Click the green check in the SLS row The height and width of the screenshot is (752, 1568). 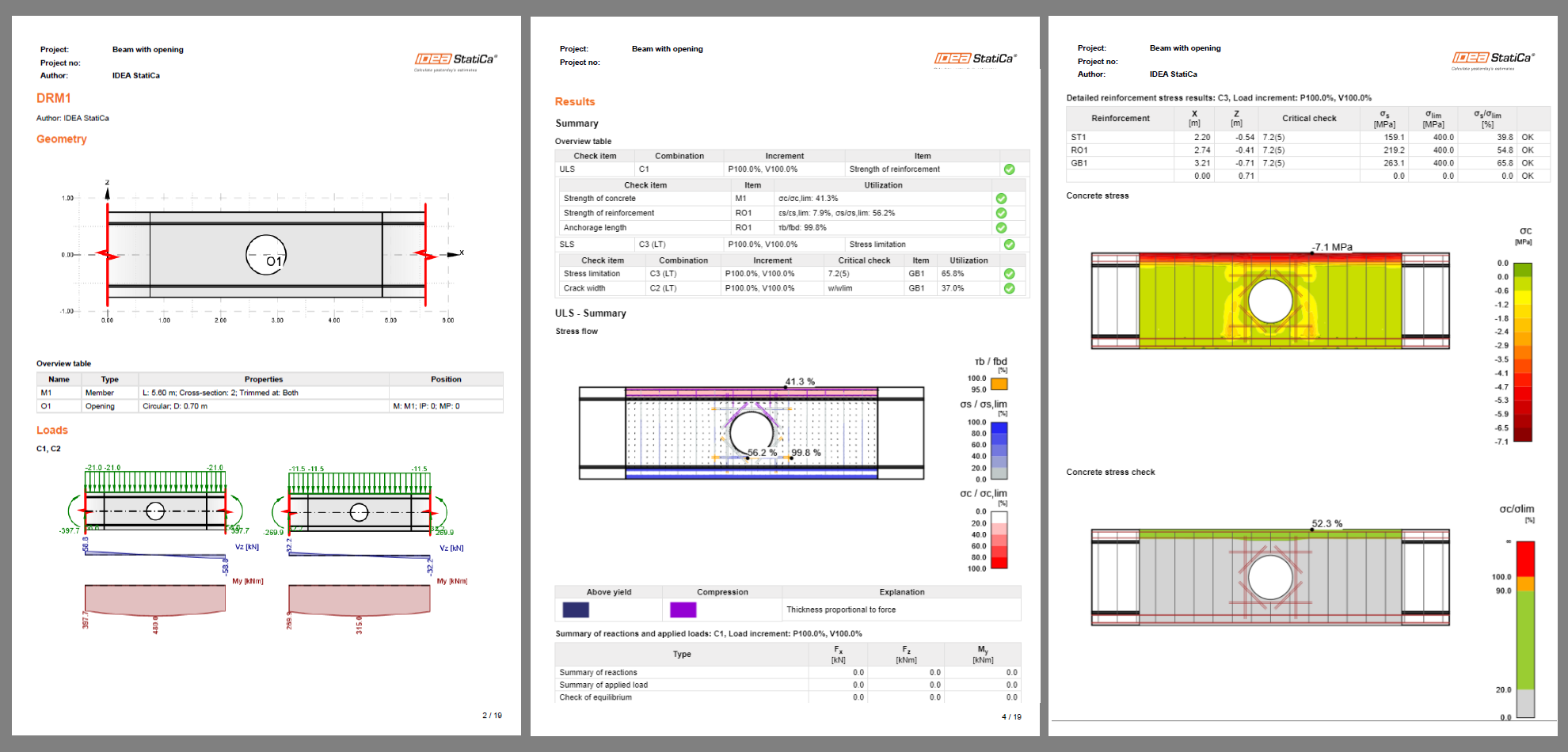coord(1009,245)
